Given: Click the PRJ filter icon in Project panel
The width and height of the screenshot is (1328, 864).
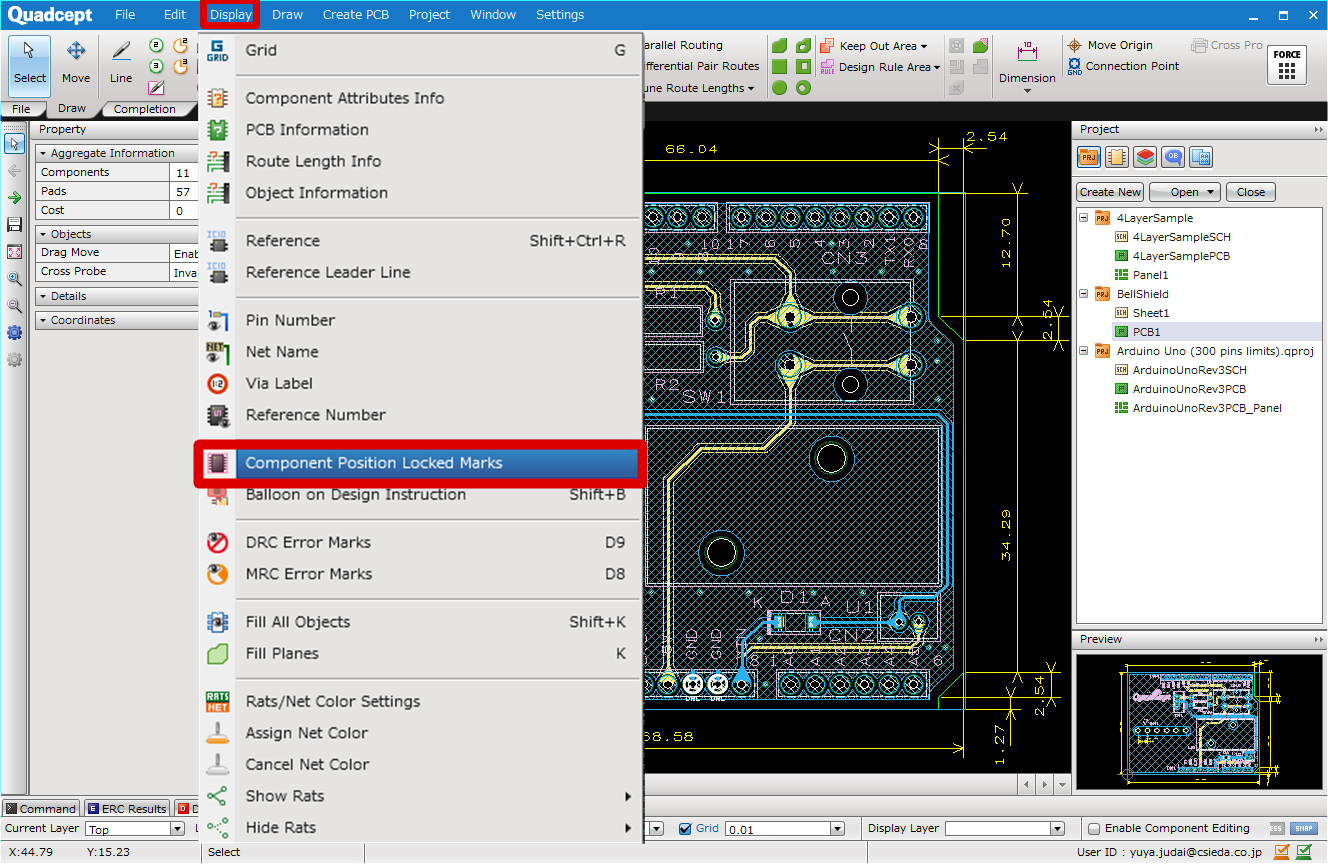Looking at the screenshot, I should pos(1088,156).
